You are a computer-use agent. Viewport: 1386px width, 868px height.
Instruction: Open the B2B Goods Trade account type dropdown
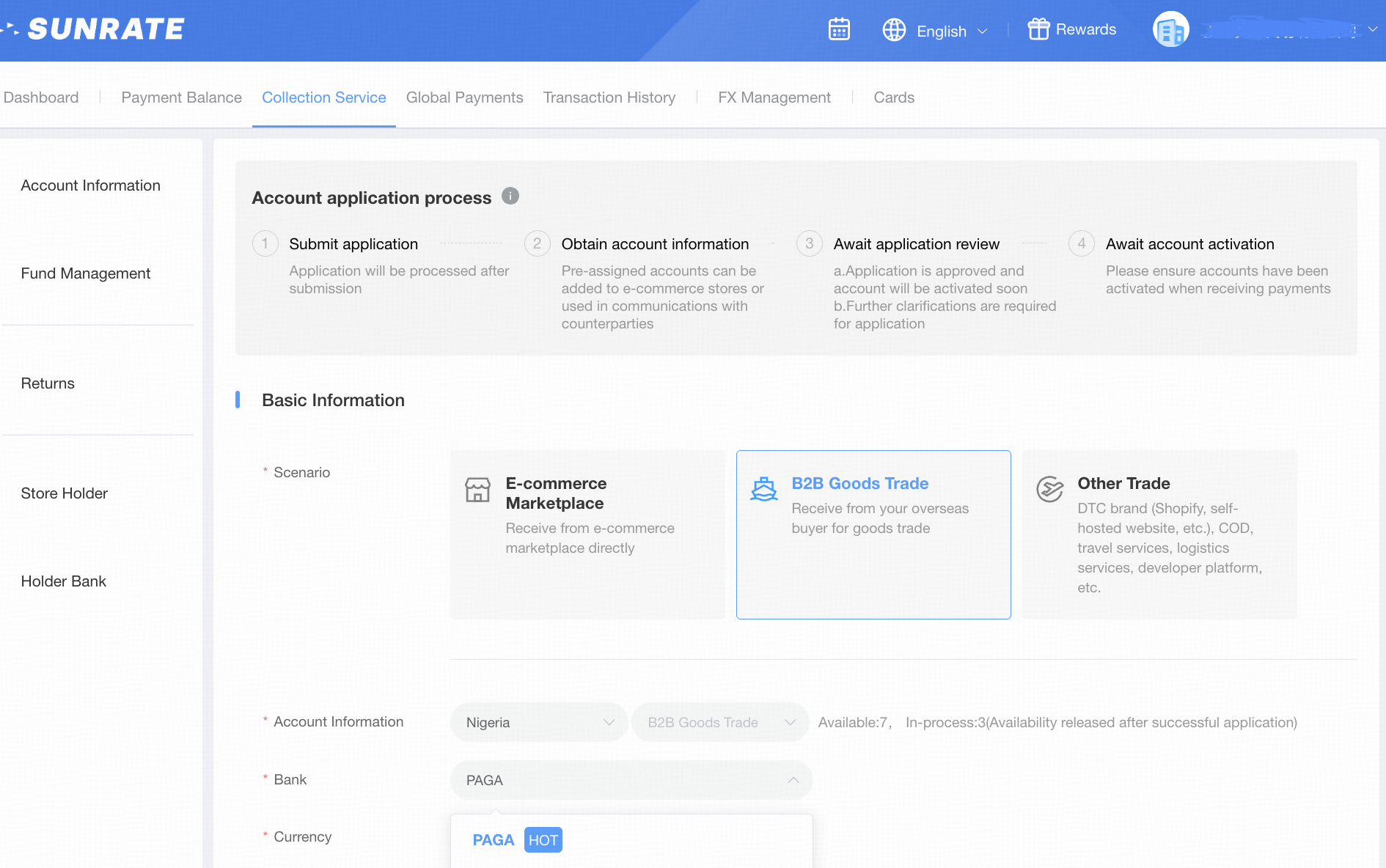720,722
